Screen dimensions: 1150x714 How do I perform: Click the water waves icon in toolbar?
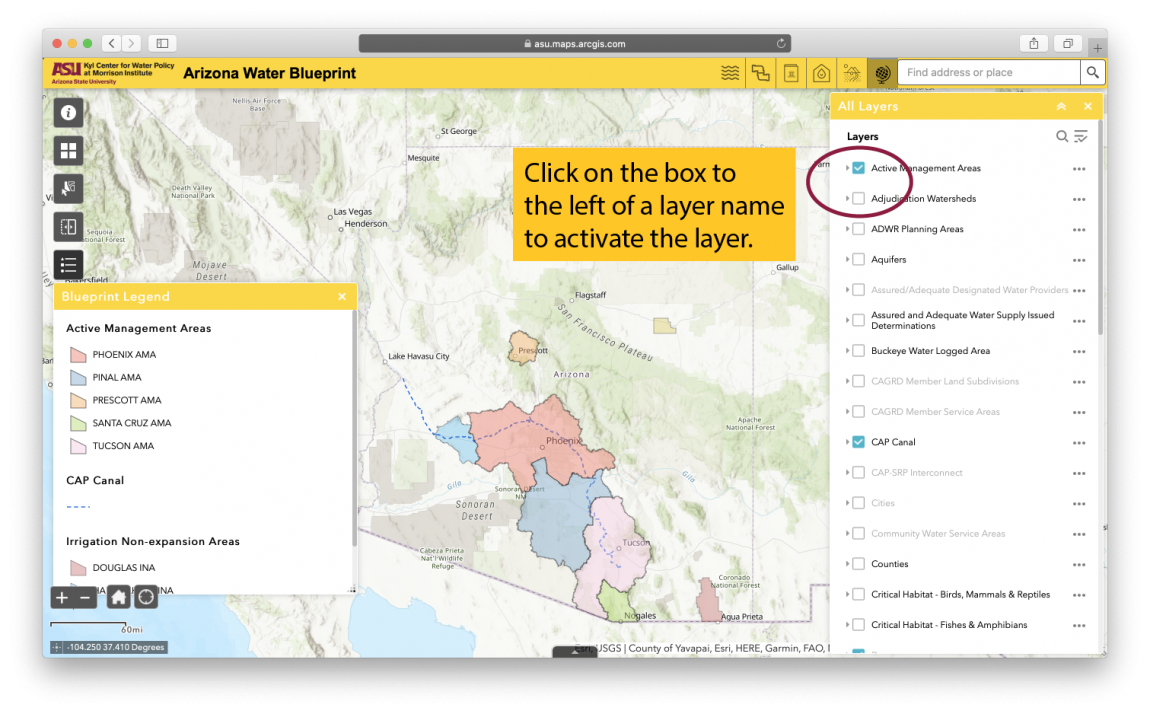click(x=730, y=72)
